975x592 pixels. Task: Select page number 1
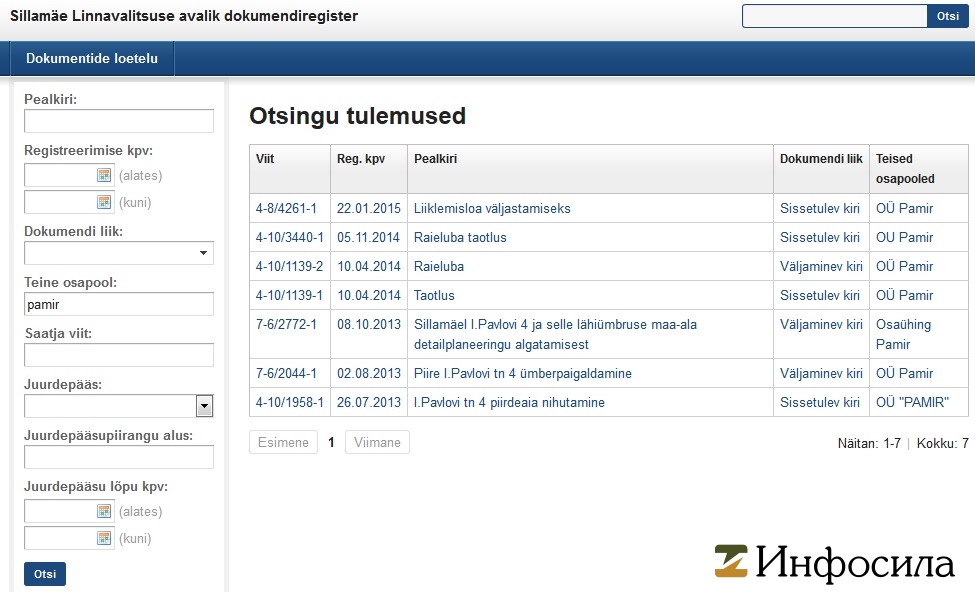331,442
